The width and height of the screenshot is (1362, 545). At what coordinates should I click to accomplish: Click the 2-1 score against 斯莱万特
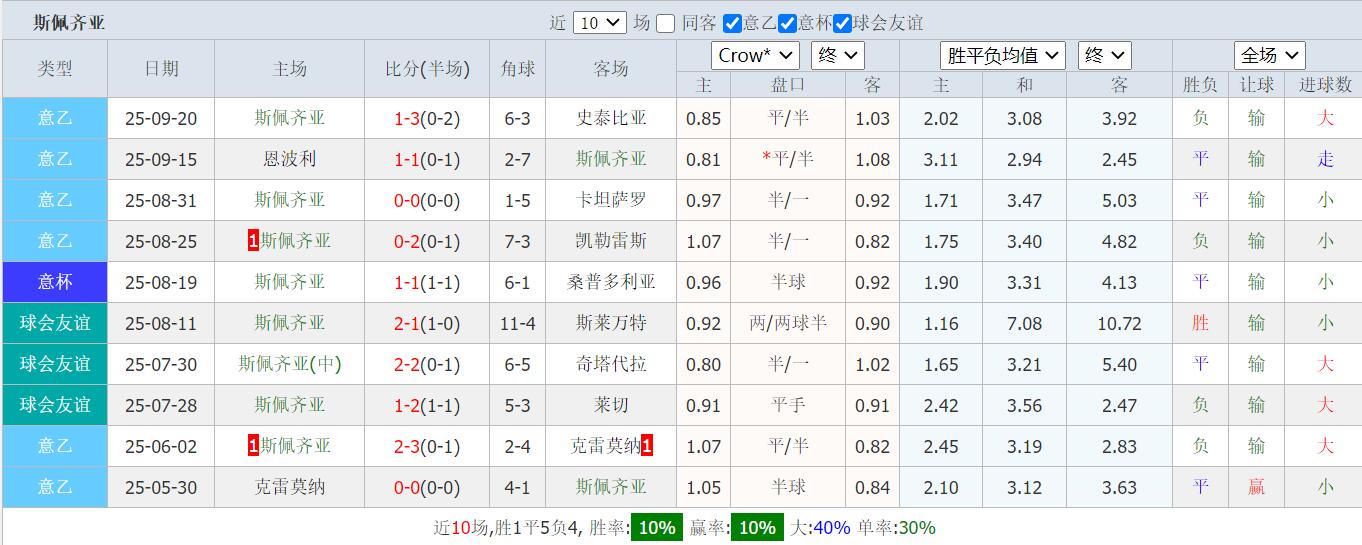tap(406, 323)
